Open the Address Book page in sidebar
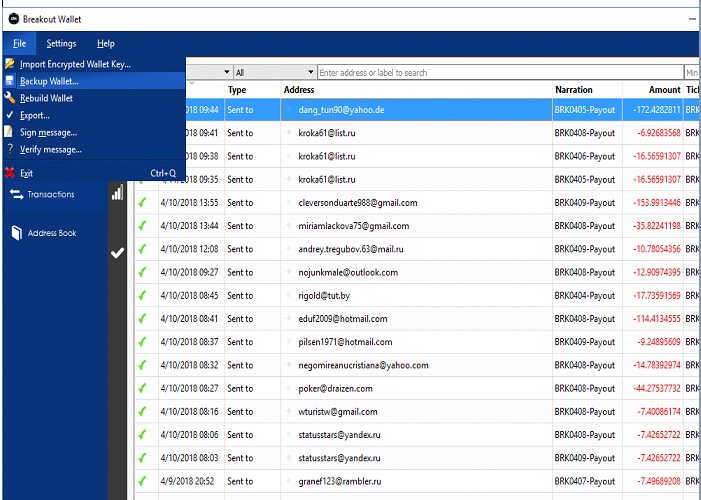This screenshot has height=500, width=701. [x=52, y=233]
